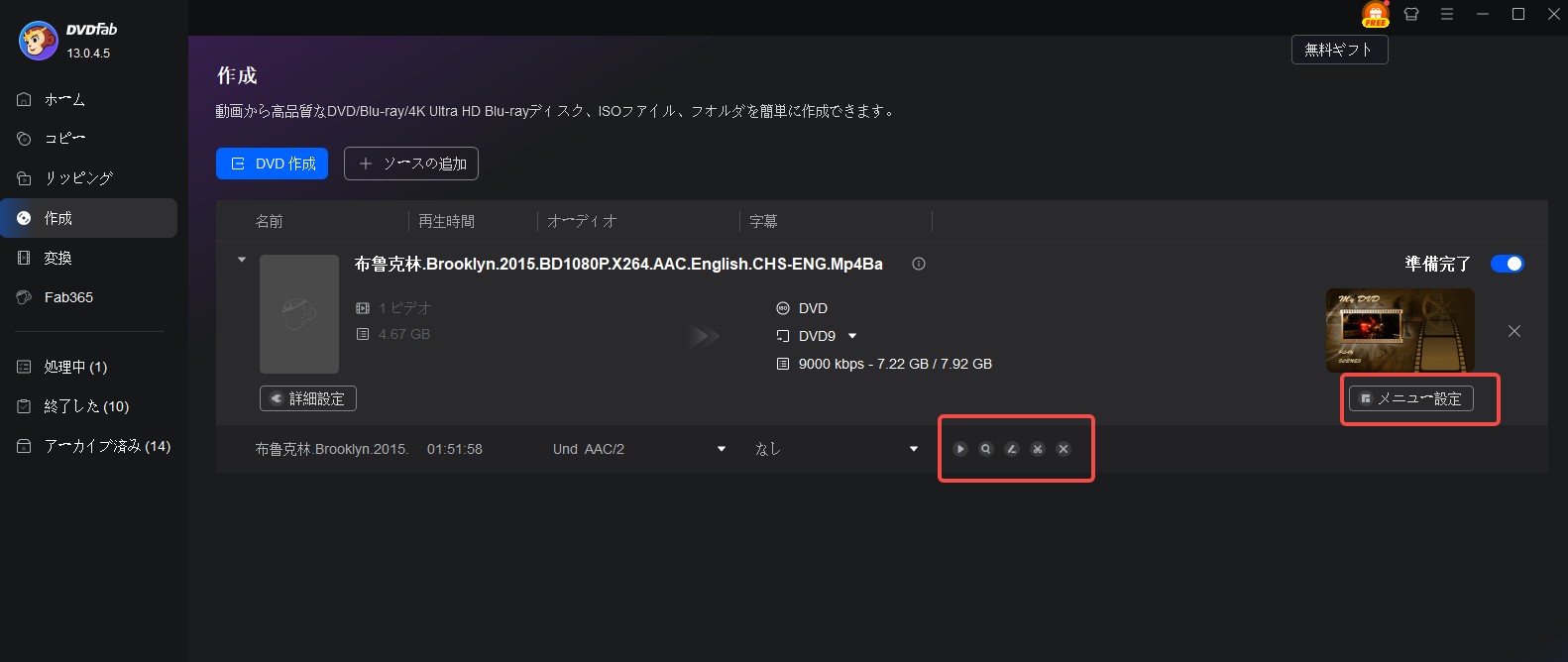The width and height of the screenshot is (1568, 662).
Task: Play the Brooklyn video preview
Action: (960, 449)
